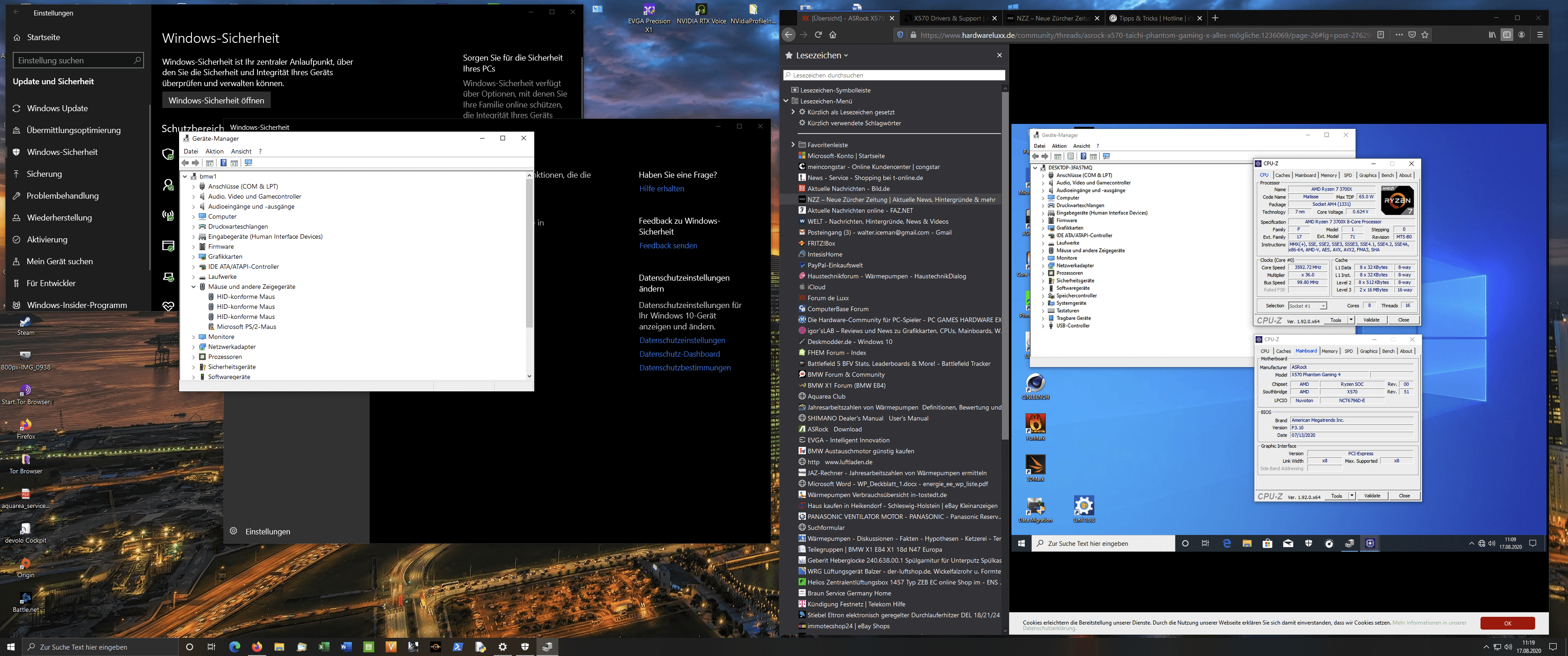Launch Start Tor Browser desktop icon
Image resolution: width=1568 pixels, height=656 pixels.
26,395
